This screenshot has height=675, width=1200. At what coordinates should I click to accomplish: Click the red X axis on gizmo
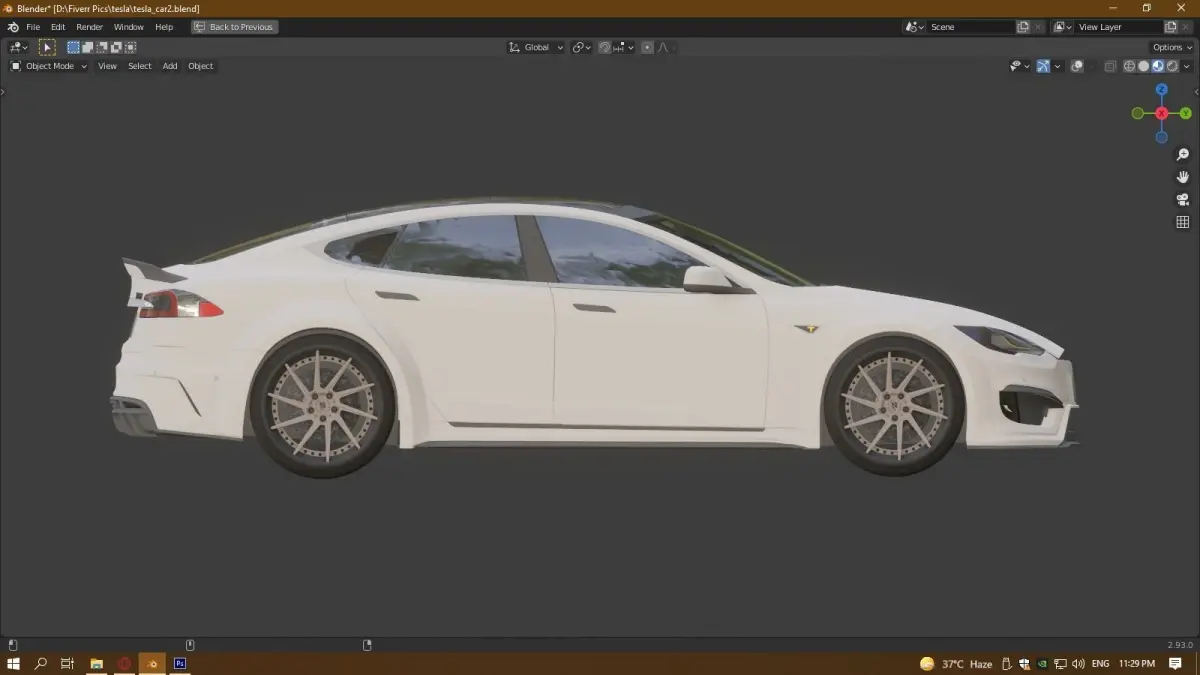pos(1162,113)
